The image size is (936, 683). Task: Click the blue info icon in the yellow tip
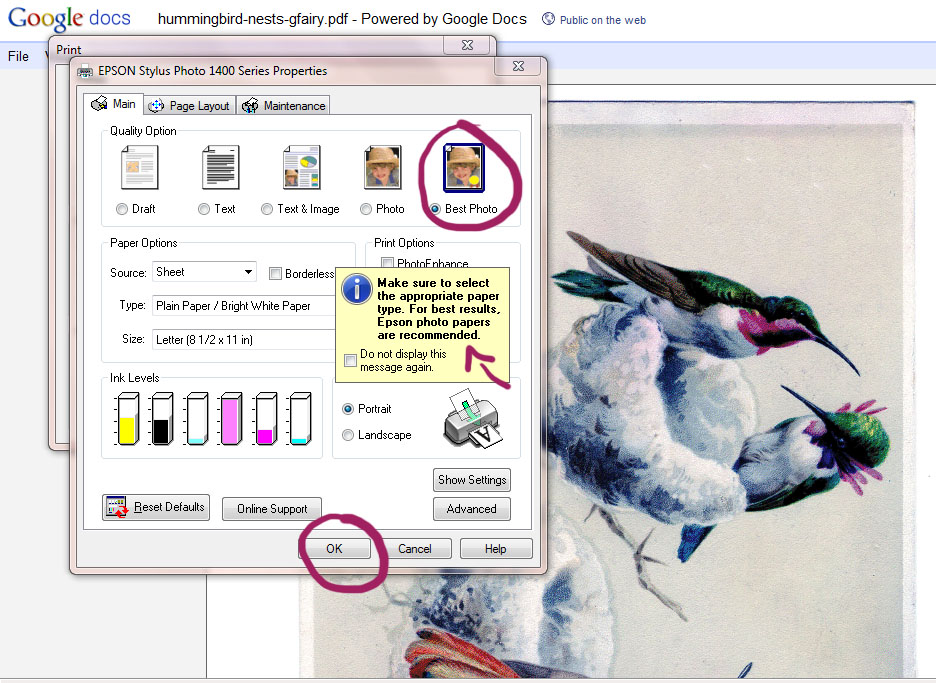pyautogui.click(x=357, y=290)
